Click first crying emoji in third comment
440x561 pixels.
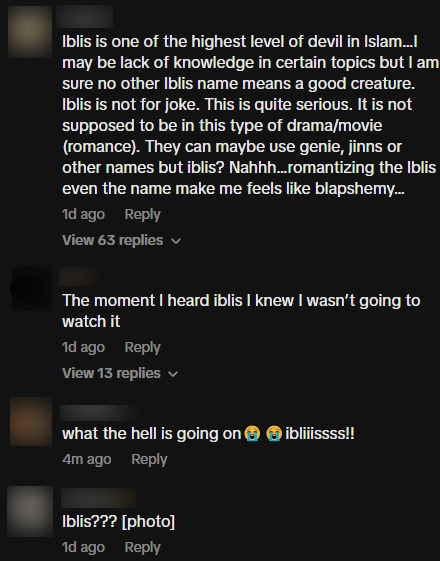point(252,434)
